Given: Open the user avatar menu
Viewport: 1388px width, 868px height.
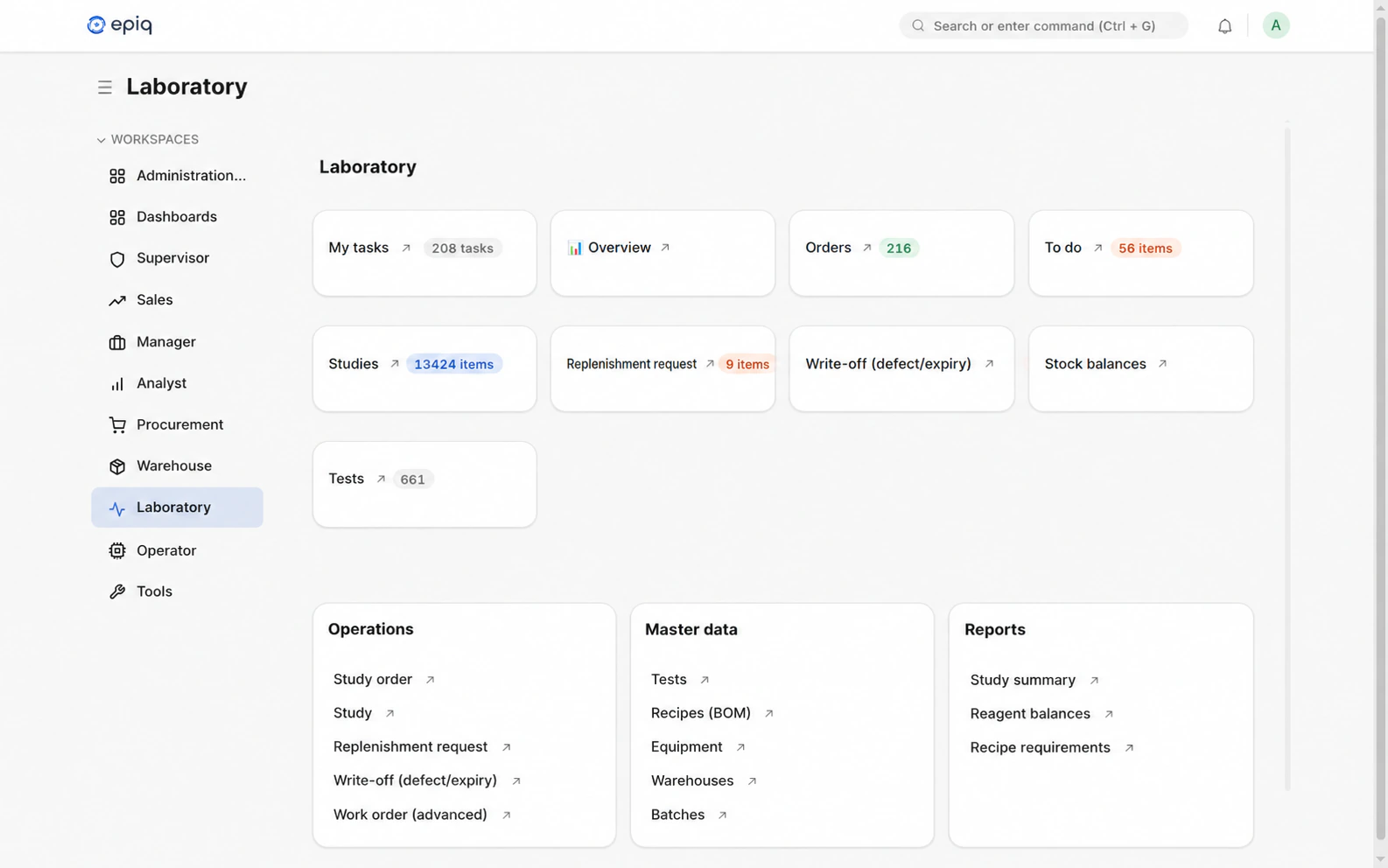Looking at the screenshot, I should (x=1276, y=25).
